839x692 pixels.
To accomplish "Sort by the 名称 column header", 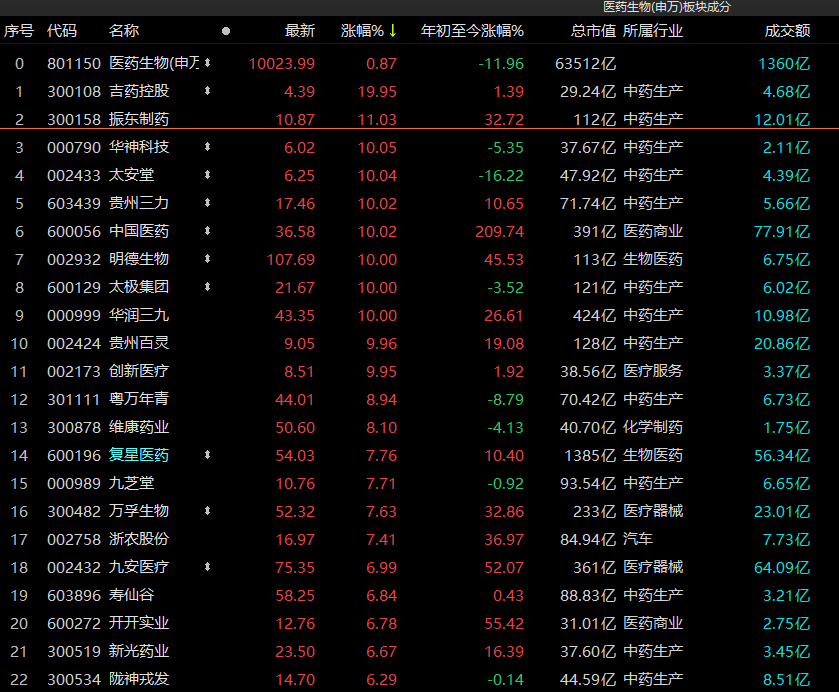I will (x=124, y=31).
